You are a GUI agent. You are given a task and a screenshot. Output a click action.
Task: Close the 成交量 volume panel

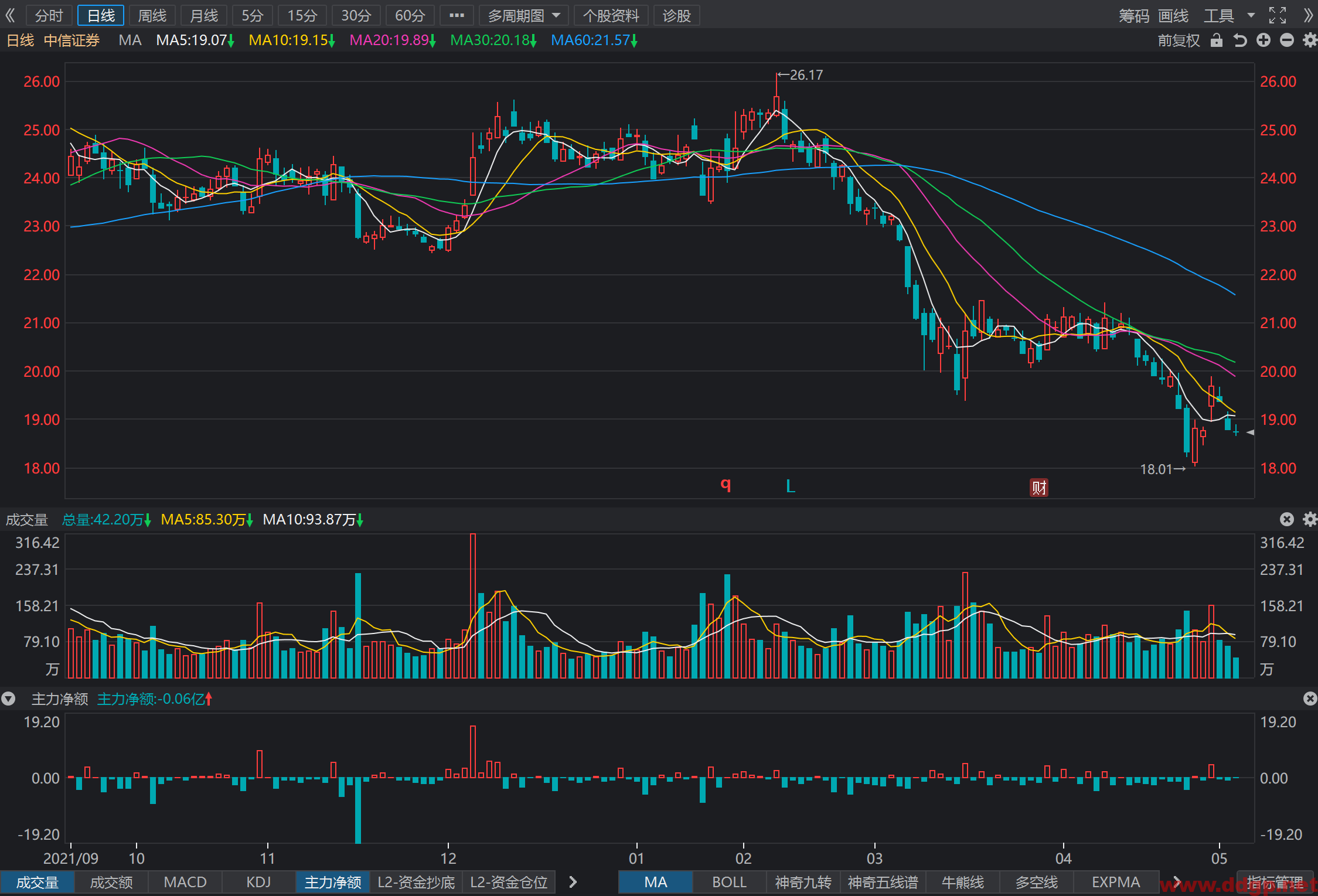coord(1287,519)
